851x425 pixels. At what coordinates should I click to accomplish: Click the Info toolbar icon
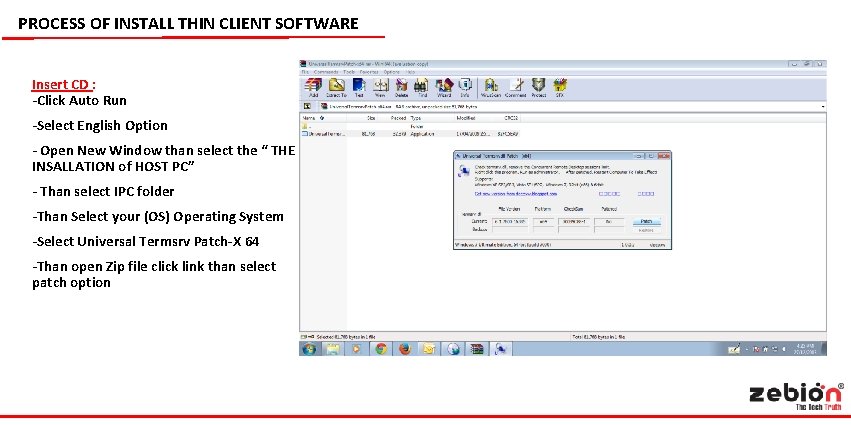pos(465,87)
